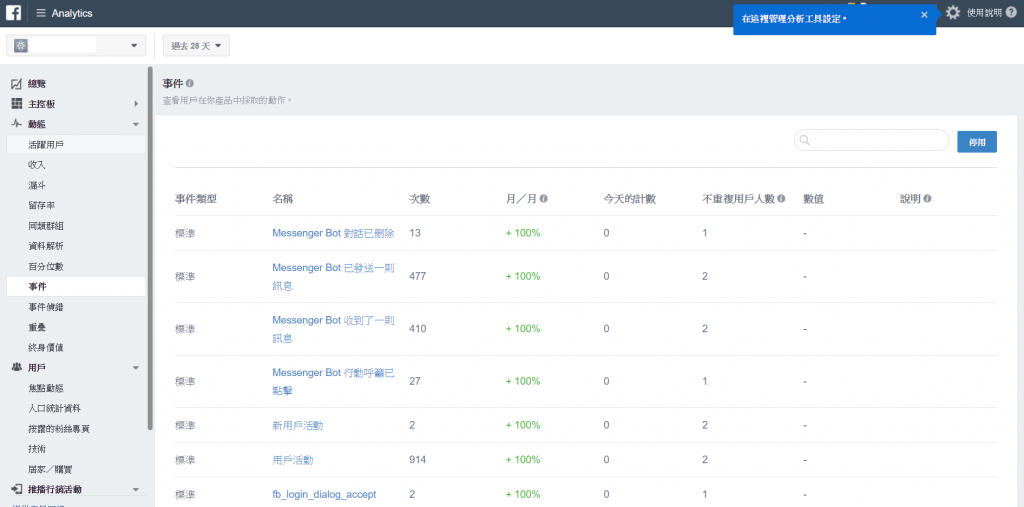The image size is (1024, 507).
Task: Collapse the 推播行銷活動 section arrow
Action: (x=136, y=489)
